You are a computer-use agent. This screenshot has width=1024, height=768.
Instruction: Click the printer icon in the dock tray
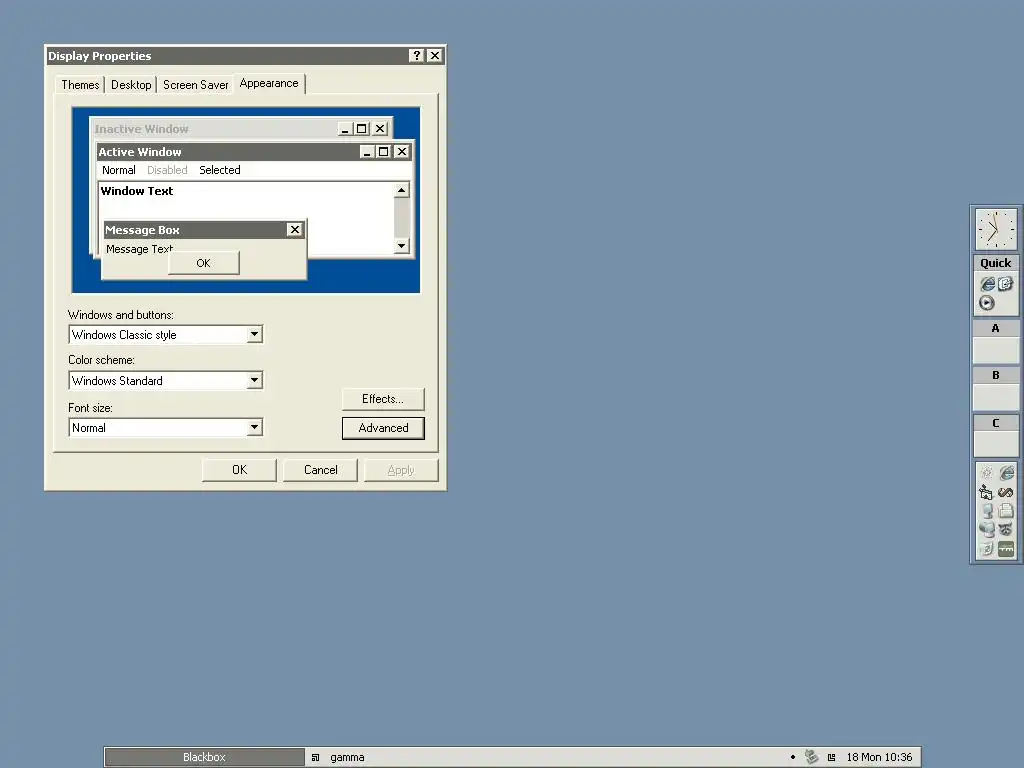click(1006, 511)
